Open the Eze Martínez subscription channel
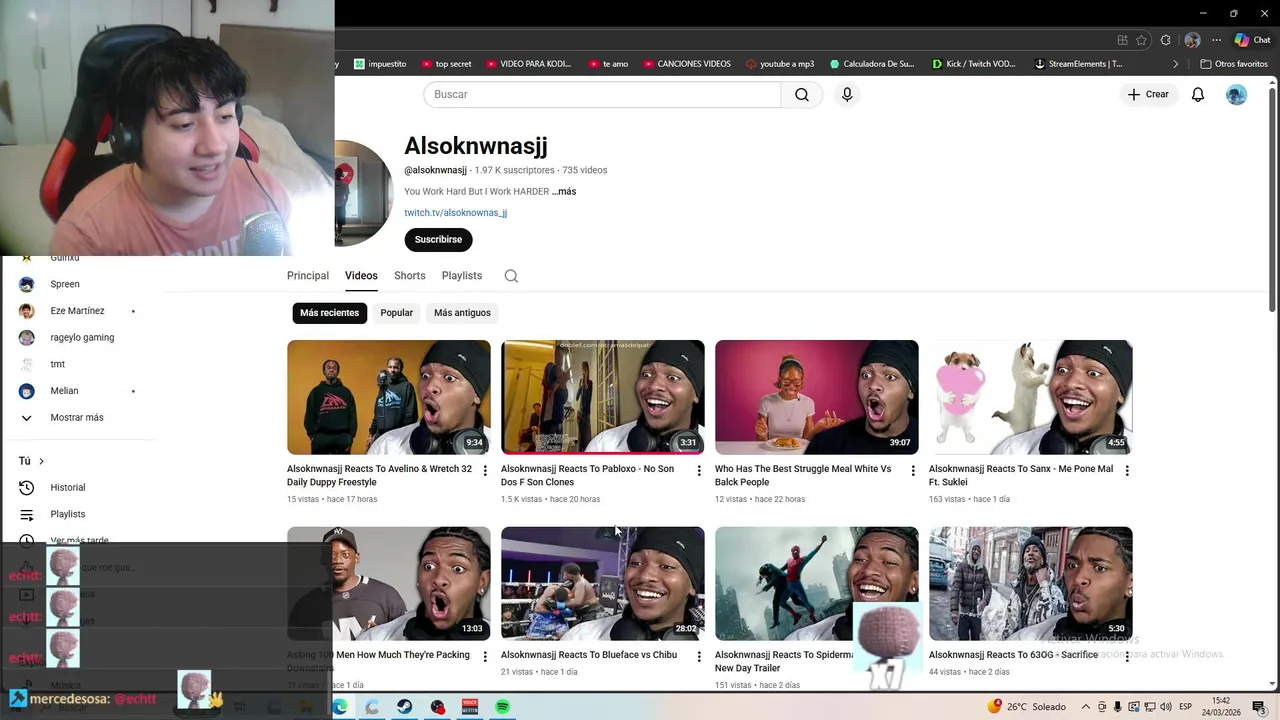 coord(78,311)
